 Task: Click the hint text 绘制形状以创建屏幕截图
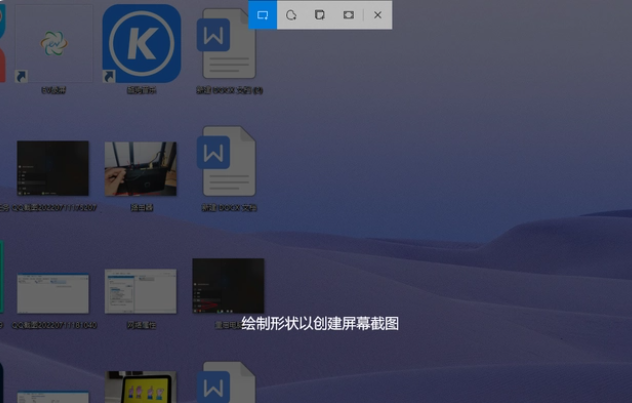coord(320,324)
